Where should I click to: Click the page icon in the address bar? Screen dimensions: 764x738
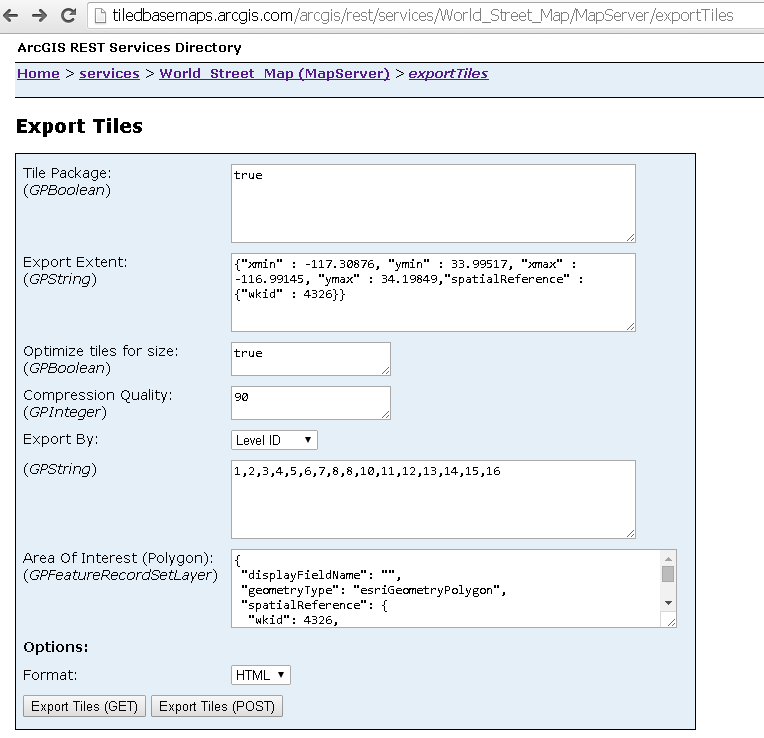pos(100,16)
